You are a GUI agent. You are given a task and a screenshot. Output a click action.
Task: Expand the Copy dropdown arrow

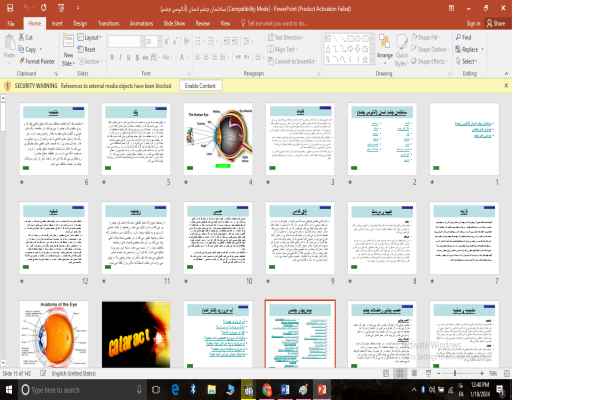tap(41, 49)
